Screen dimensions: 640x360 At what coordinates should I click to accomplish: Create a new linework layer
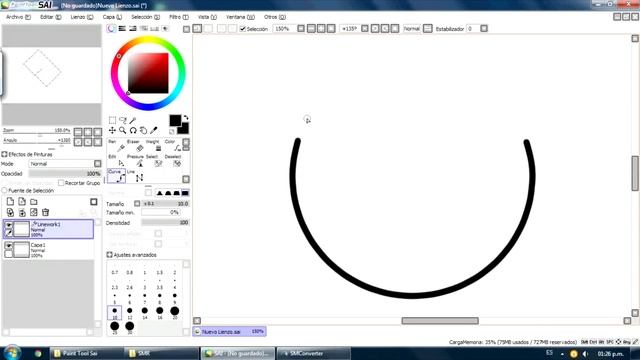[22, 202]
